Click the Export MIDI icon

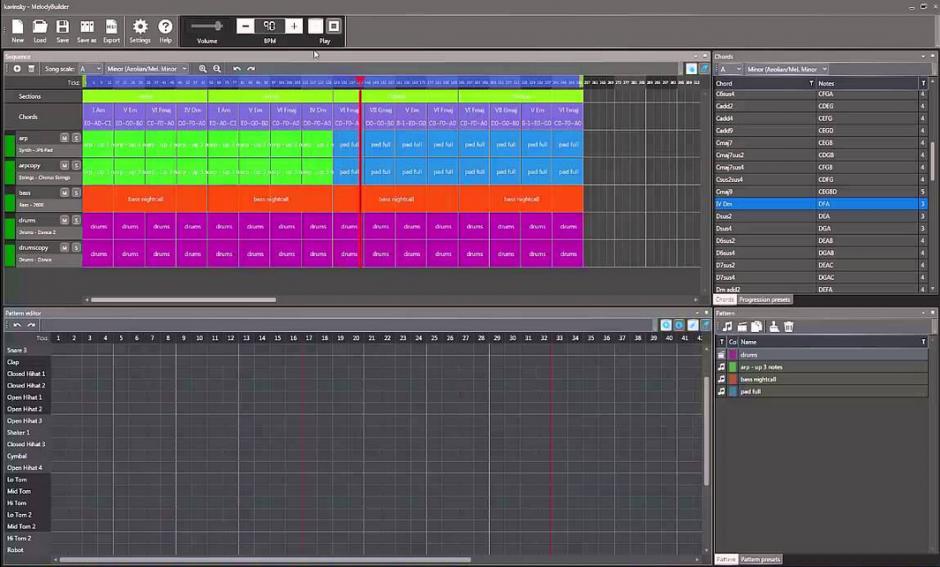click(112, 31)
